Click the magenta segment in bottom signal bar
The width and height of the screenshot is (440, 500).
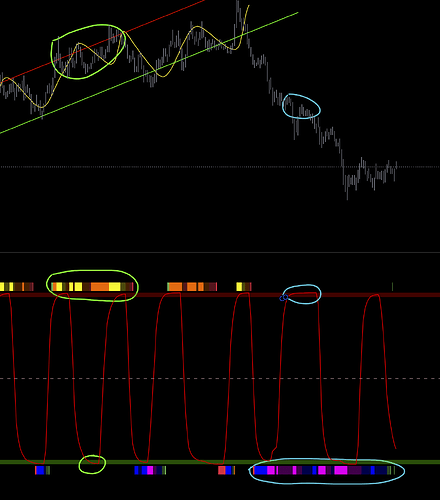341,470
